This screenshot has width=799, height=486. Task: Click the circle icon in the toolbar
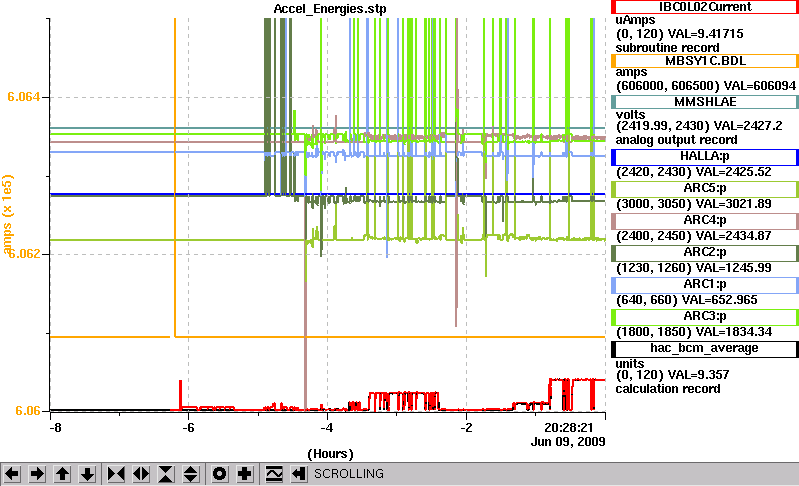click(x=220, y=474)
